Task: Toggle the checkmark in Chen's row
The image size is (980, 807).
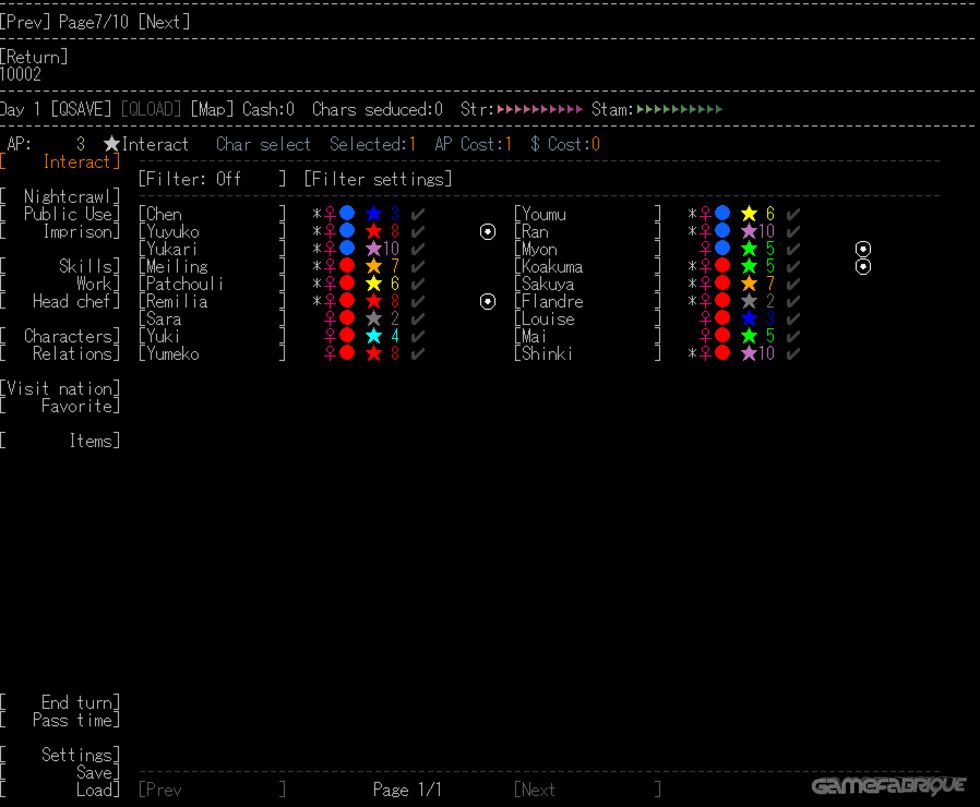Action: [418, 214]
